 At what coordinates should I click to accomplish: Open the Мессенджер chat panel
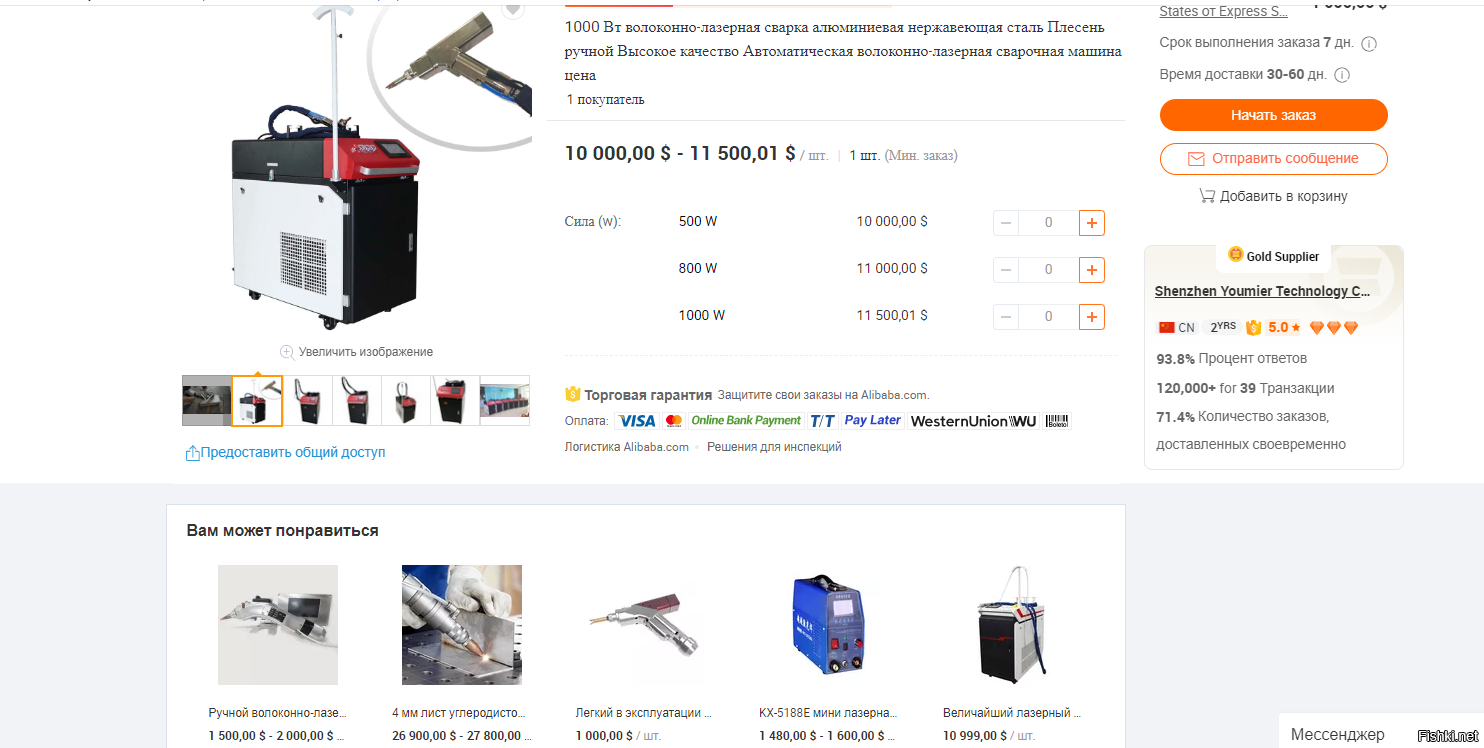click(x=1337, y=735)
